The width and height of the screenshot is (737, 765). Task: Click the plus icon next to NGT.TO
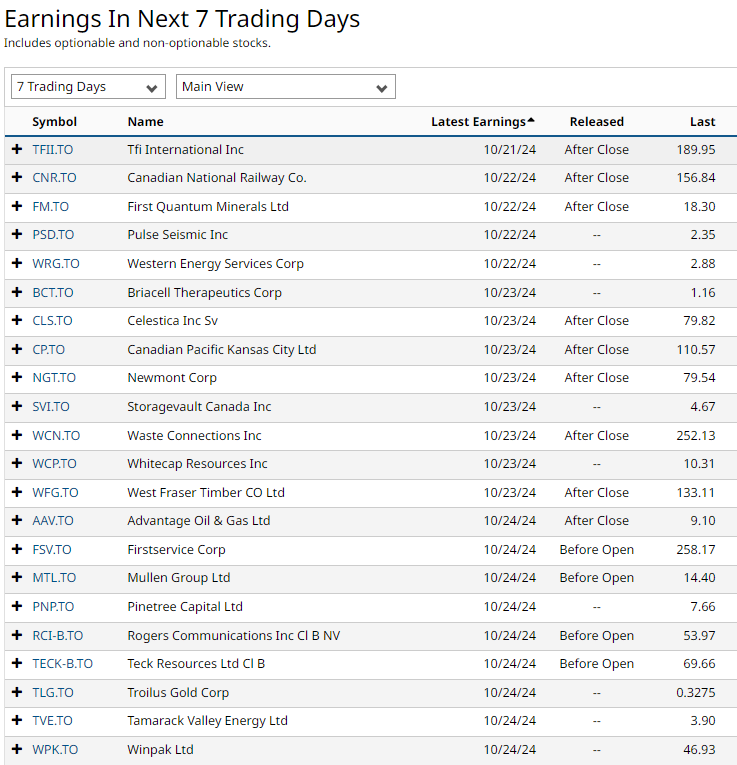(x=16, y=378)
